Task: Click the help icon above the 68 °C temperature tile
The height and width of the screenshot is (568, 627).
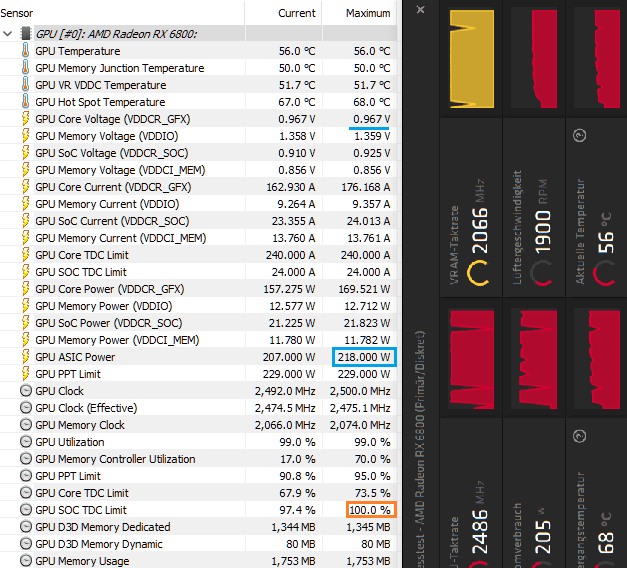Action: 579,436
